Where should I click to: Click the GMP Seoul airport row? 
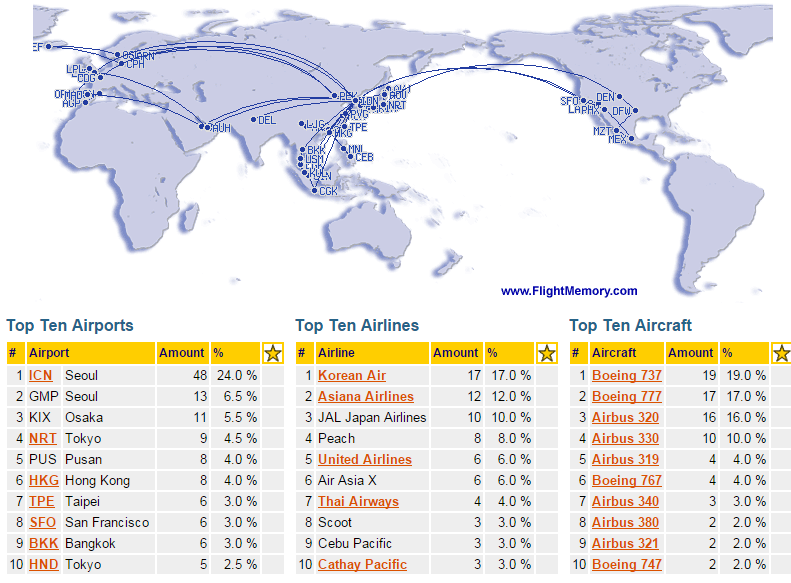coord(145,396)
